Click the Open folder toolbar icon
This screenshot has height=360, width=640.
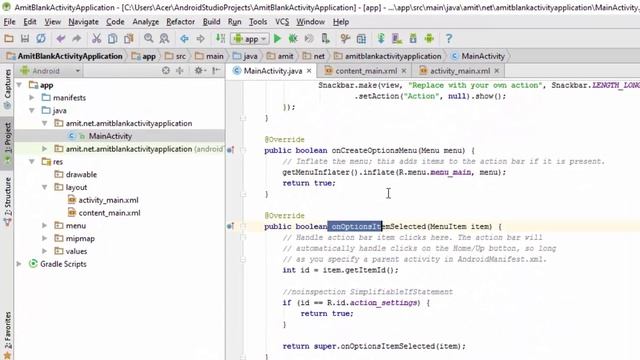click(9, 39)
